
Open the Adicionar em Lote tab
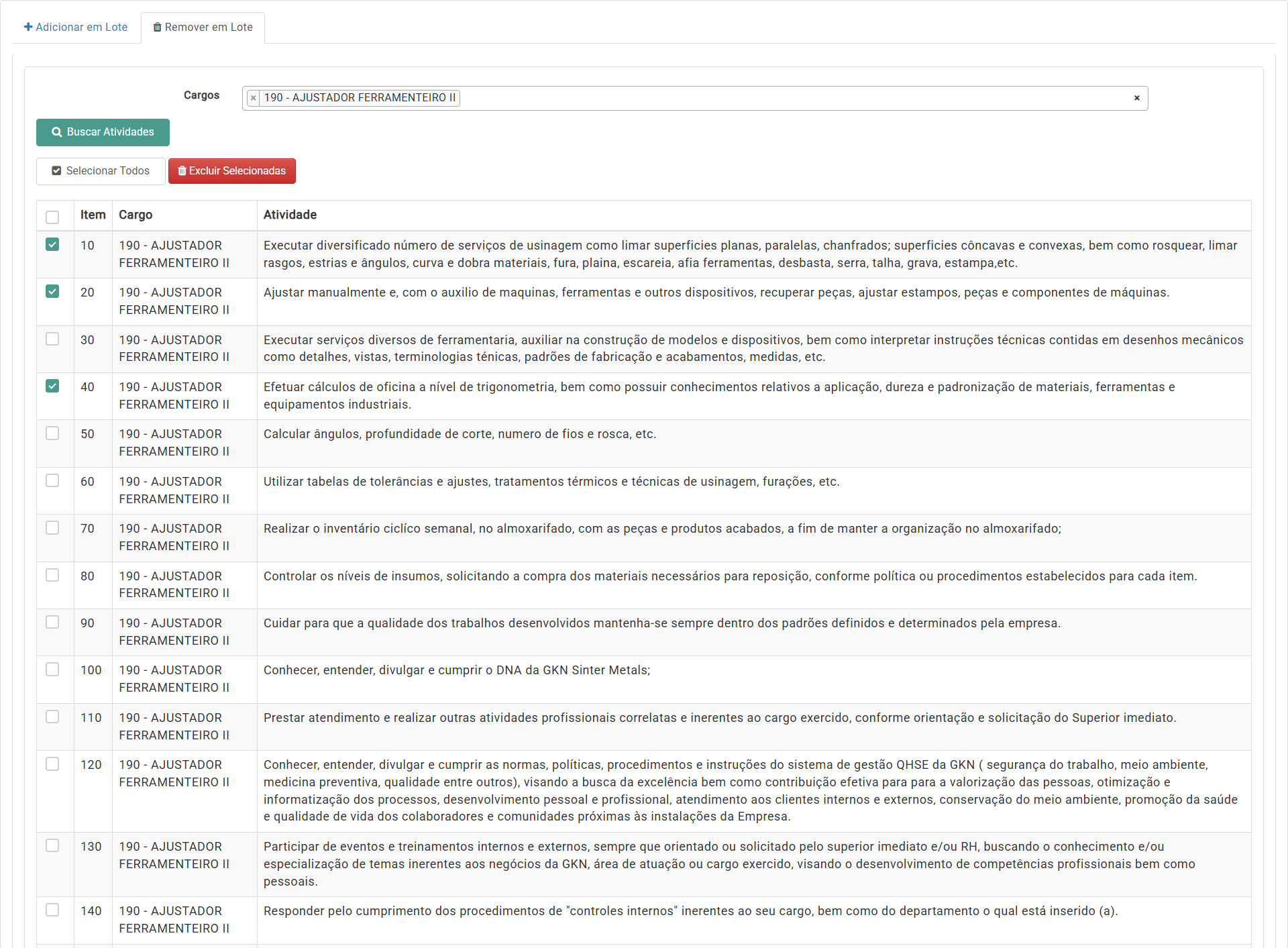pos(76,28)
